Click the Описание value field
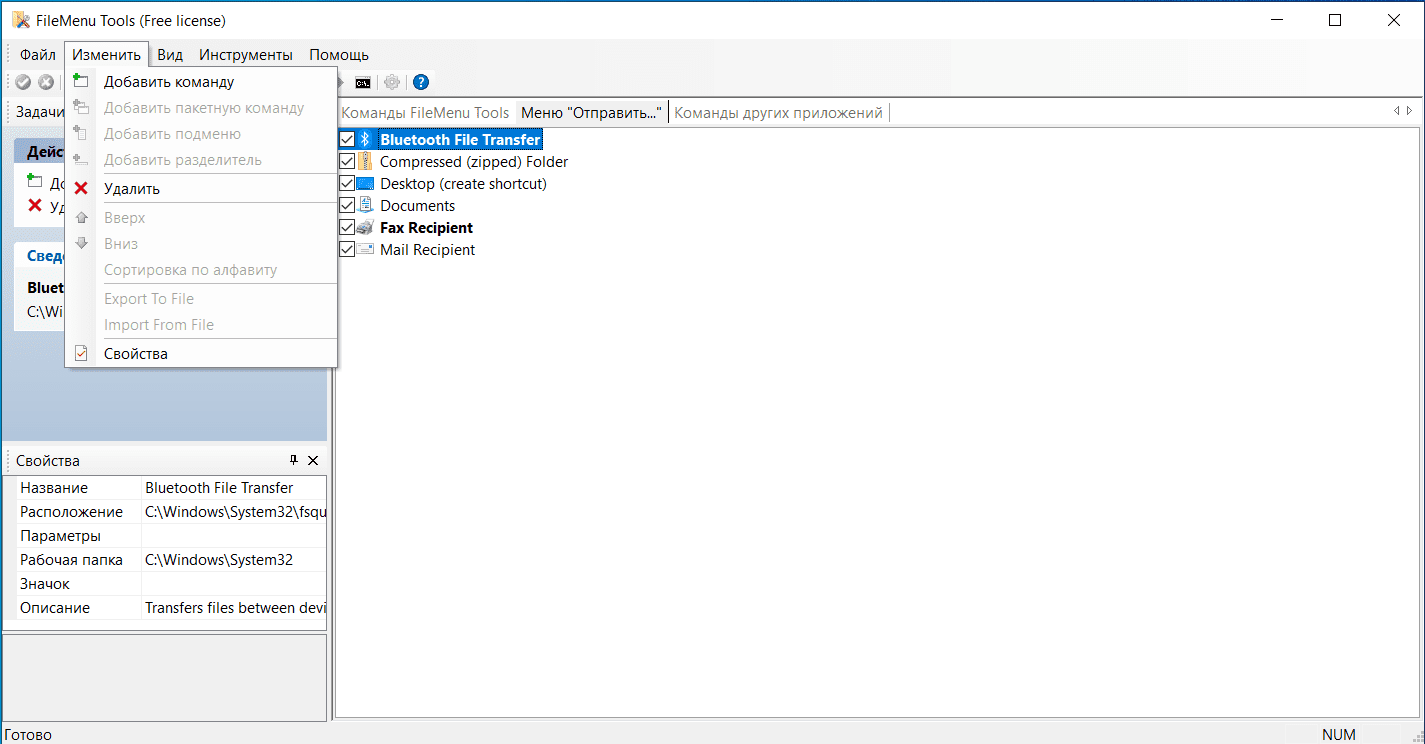Image resolution: width=1425 pixels, height=744 pixels. coord(234,608)
